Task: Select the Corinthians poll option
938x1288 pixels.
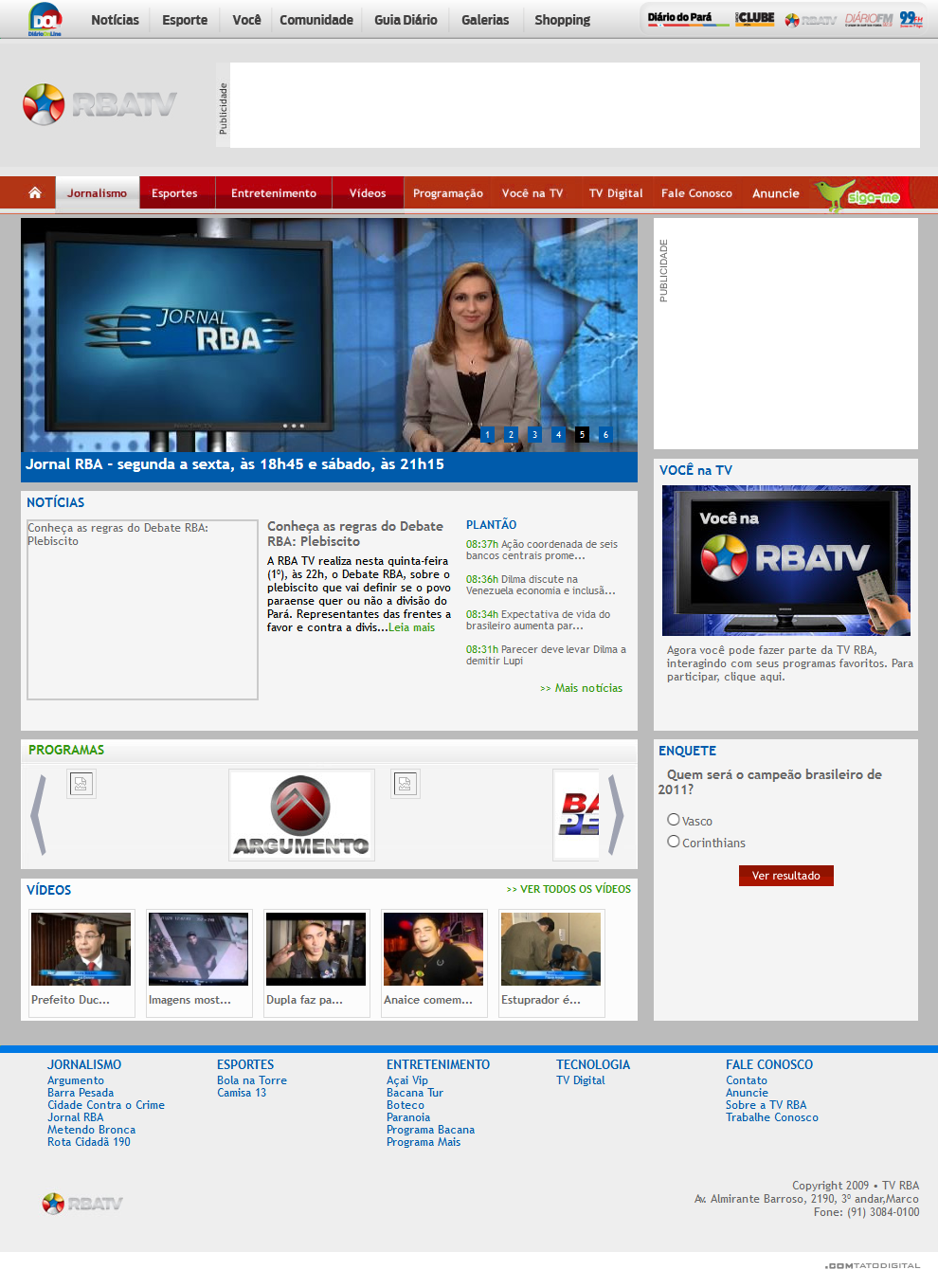Action: pyautogui.click(x=674, y=842)
